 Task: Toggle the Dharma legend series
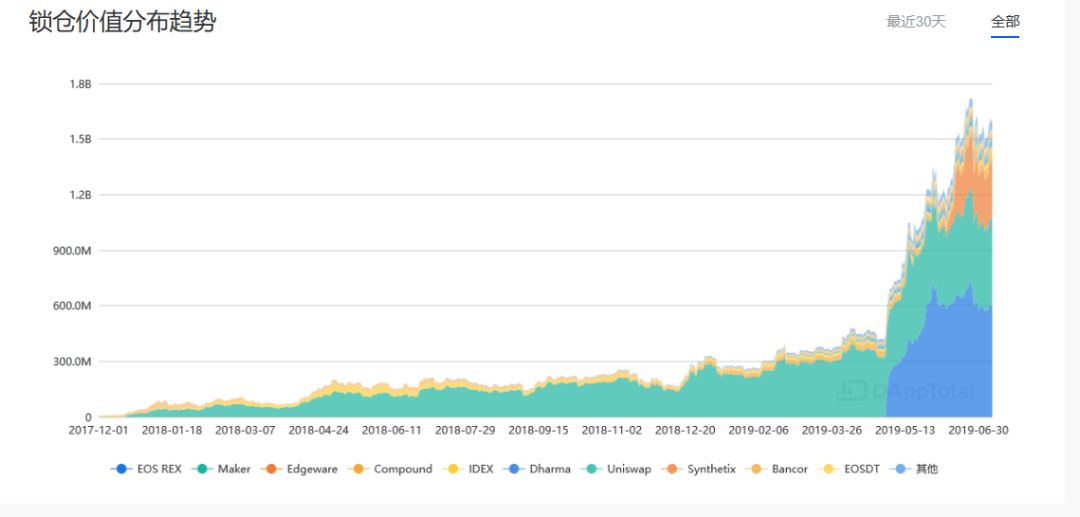coord(537,469)
